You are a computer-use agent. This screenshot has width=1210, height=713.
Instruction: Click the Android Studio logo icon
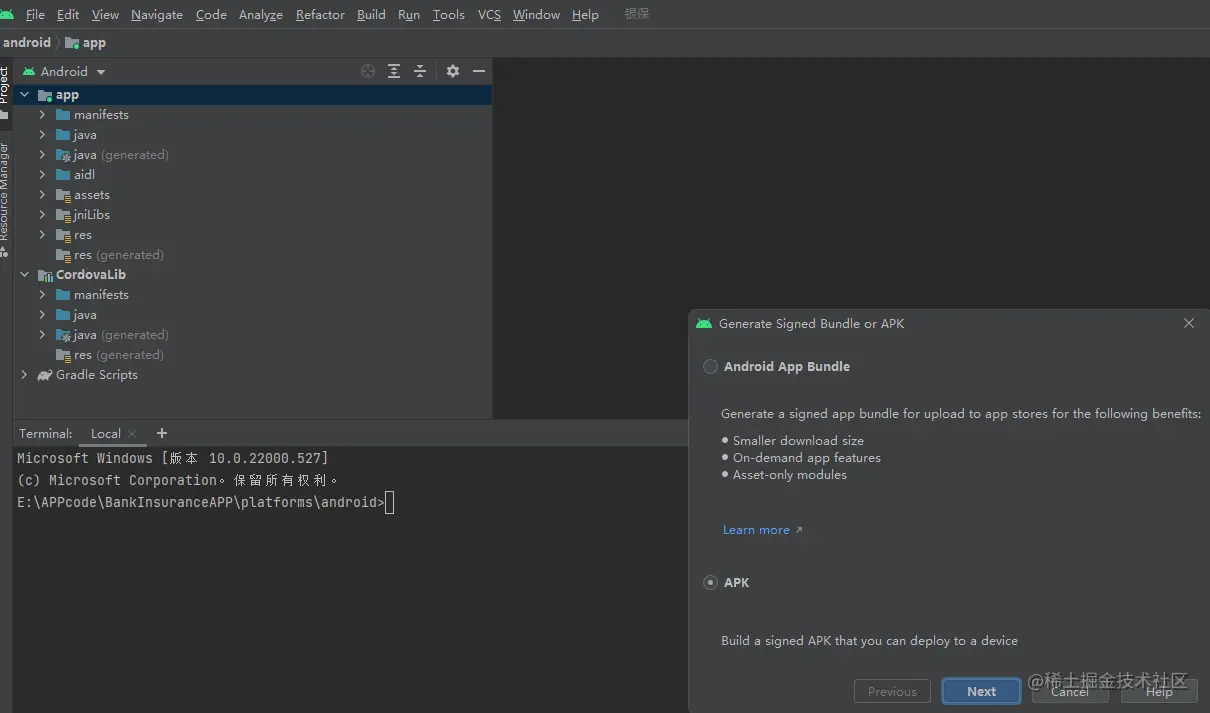coord(7,14)
